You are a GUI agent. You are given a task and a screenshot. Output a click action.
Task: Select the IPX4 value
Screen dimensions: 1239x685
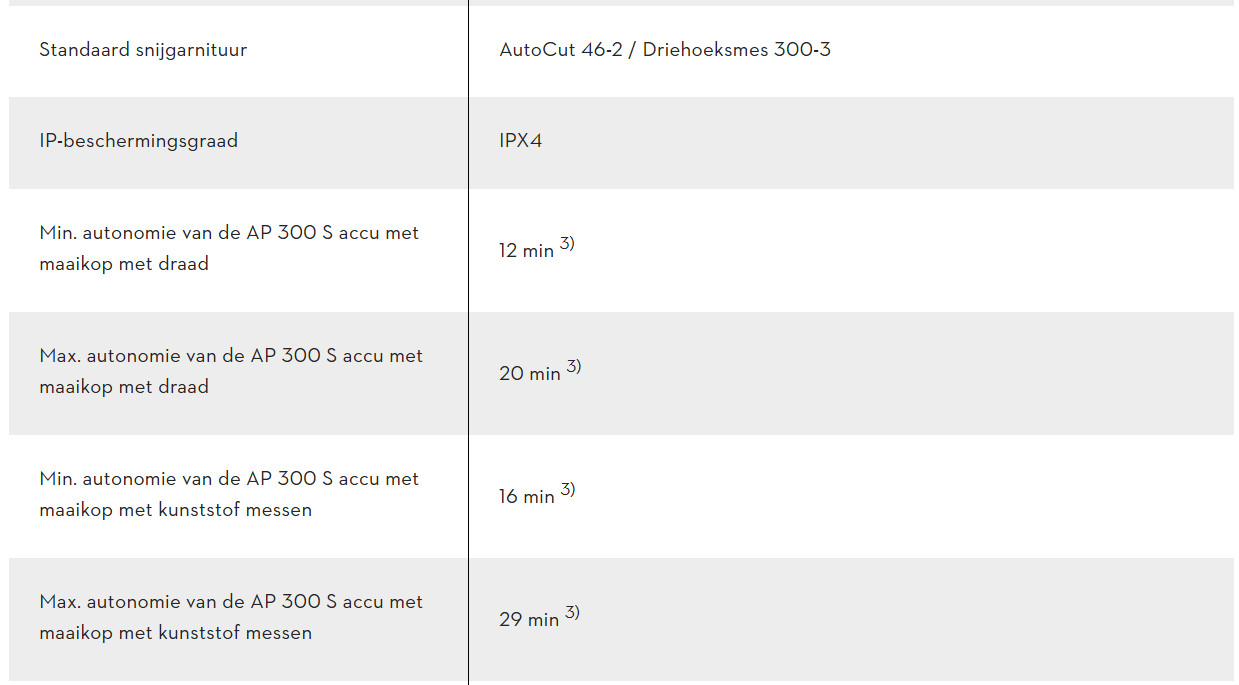pyautogui.click(x=520, y=141)
